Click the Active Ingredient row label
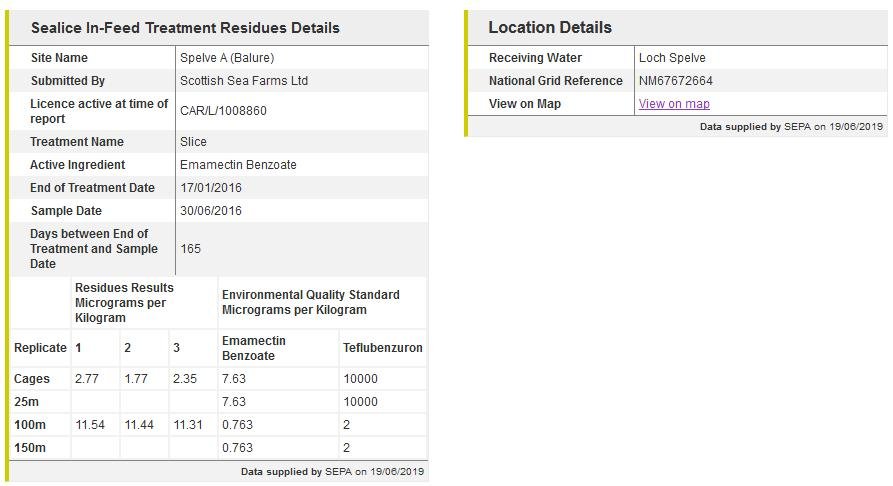Image resolution: width=893 pixels, height=486 pixels. click(x=78, y=165)
